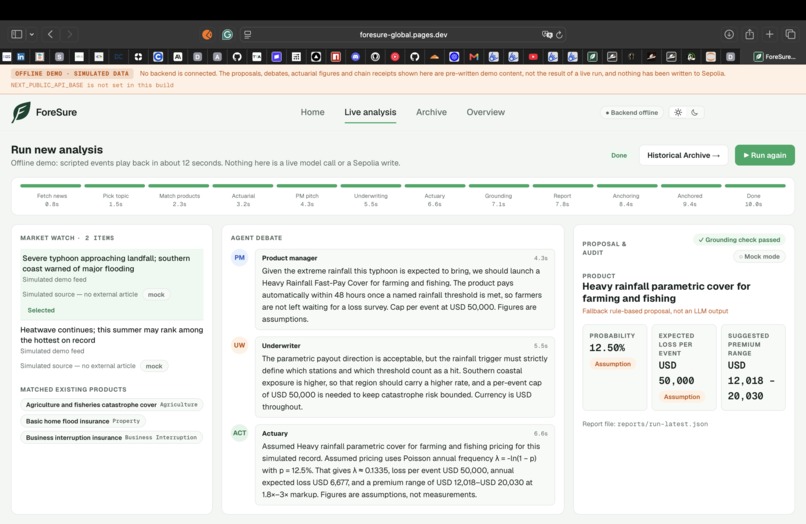Go forward to next page
The height and width of the screenshot is (524, 806).
(69, 34)
